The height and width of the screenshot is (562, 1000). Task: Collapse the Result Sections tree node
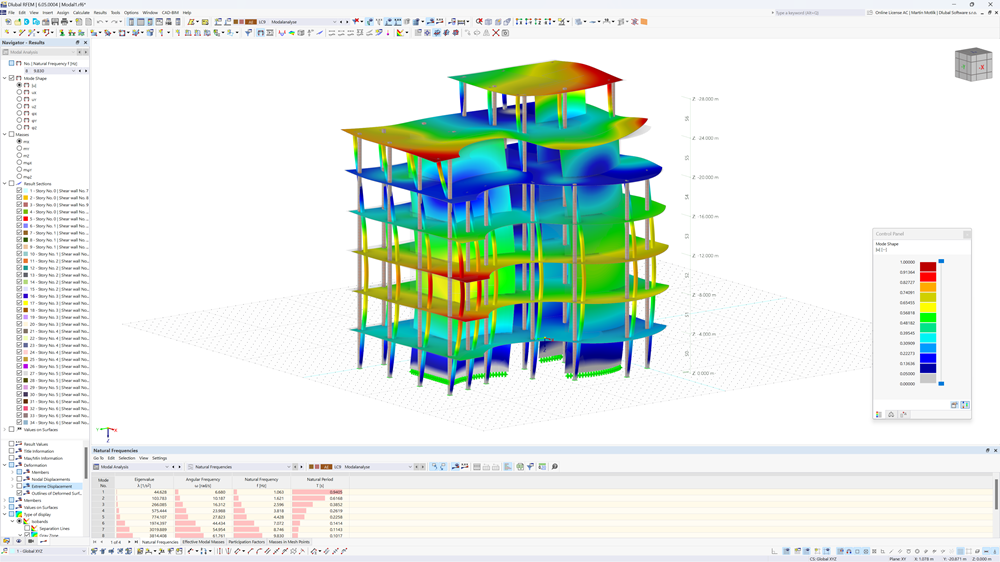point(5,184)
